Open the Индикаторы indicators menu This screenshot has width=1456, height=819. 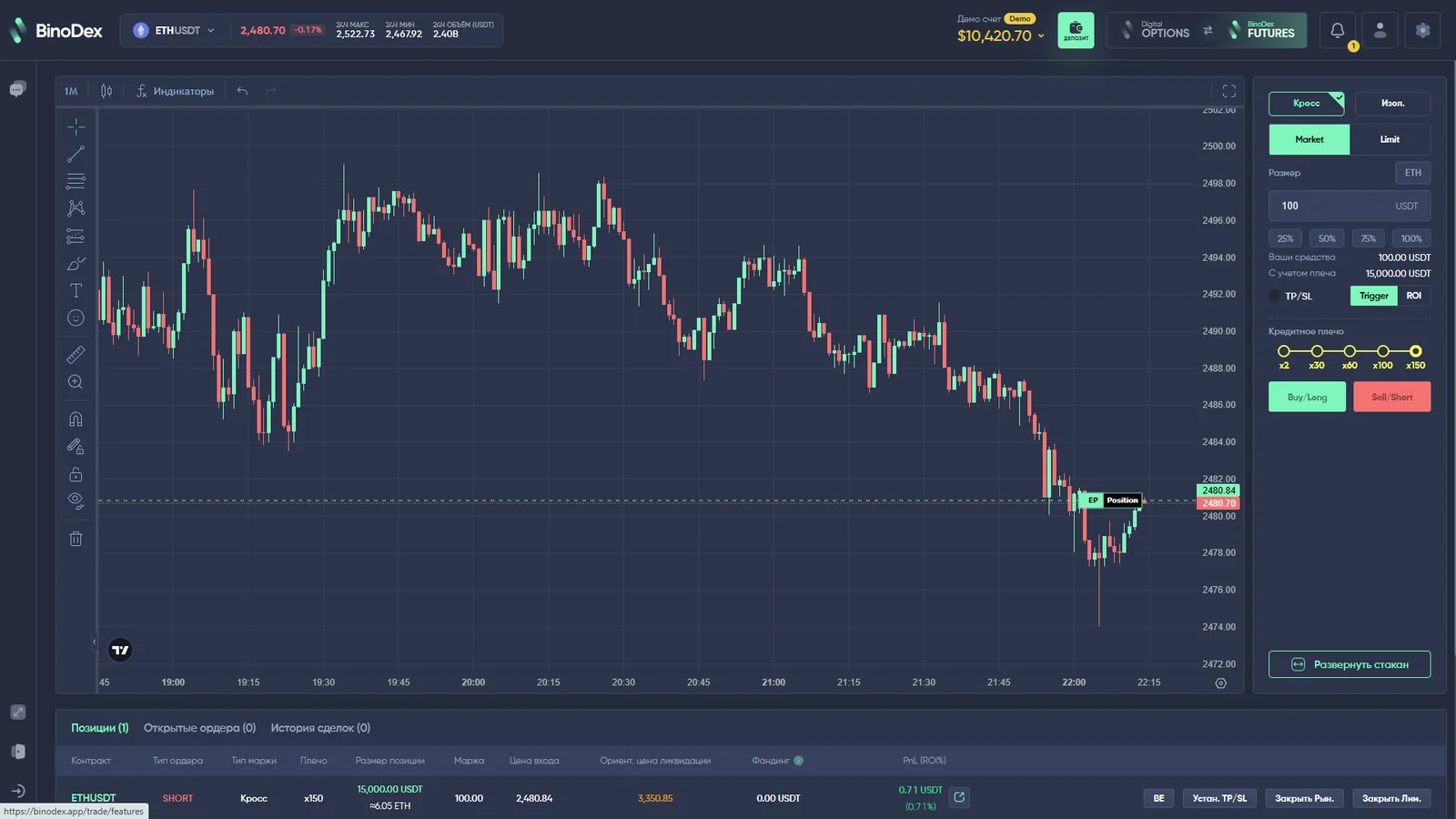point(175,91)
